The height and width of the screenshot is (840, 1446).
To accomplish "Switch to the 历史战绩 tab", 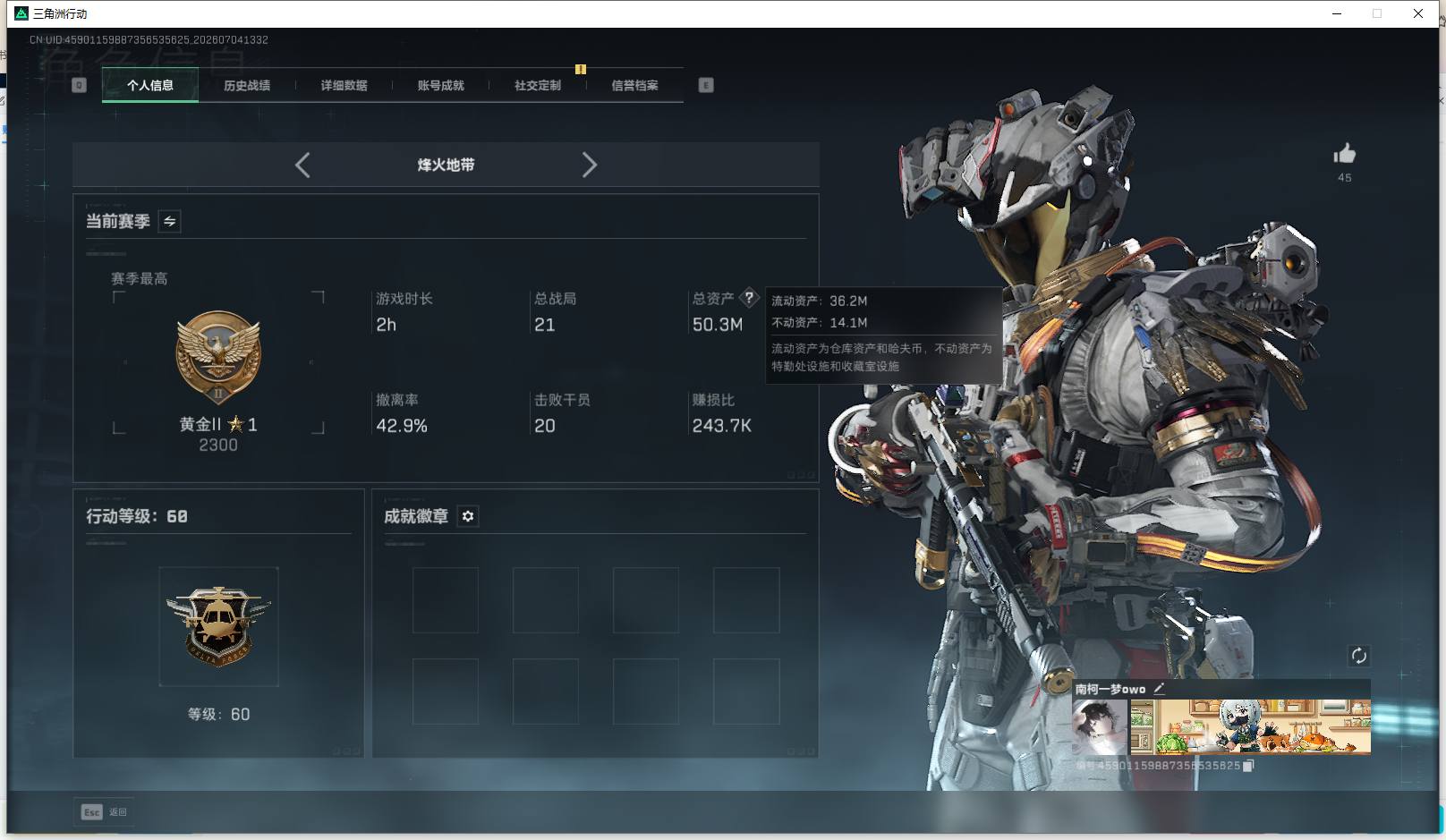I will (247, 85).
